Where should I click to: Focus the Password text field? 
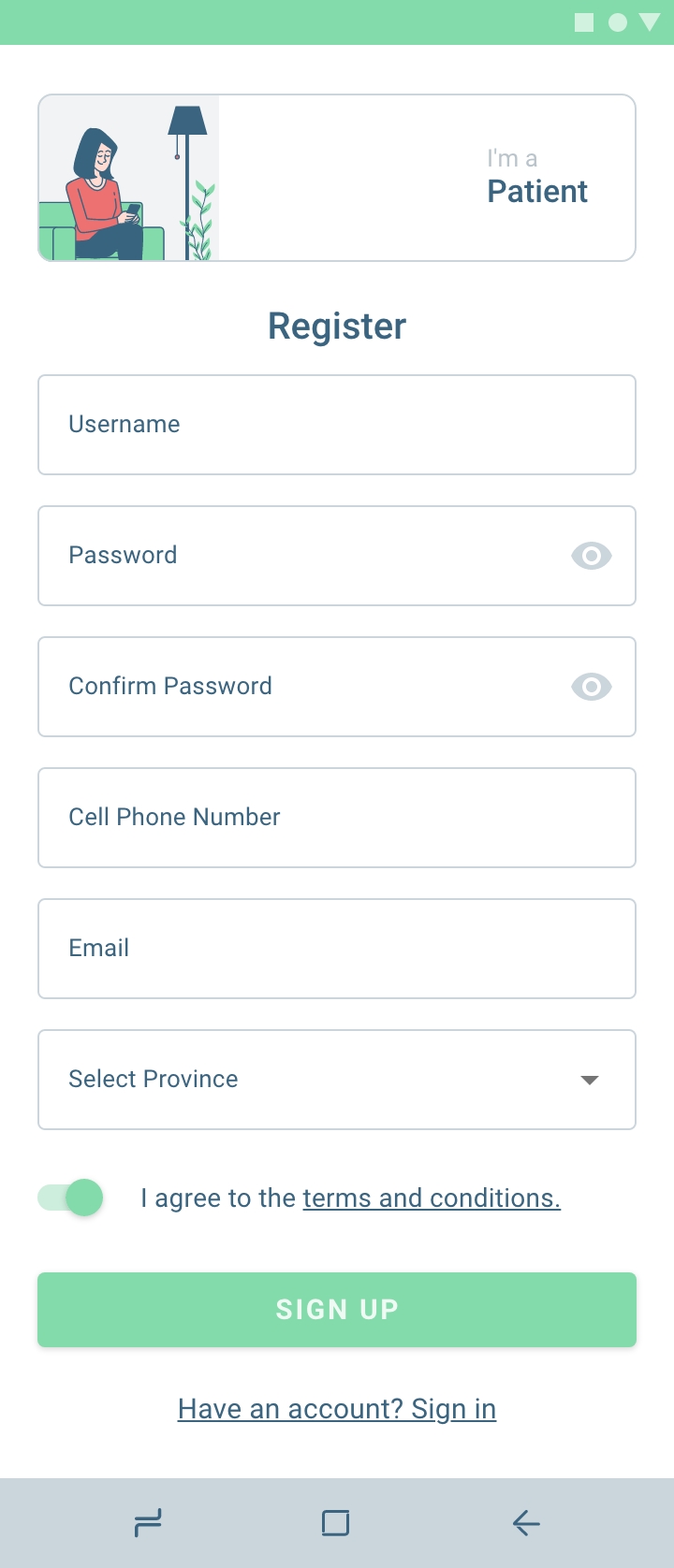300,556
